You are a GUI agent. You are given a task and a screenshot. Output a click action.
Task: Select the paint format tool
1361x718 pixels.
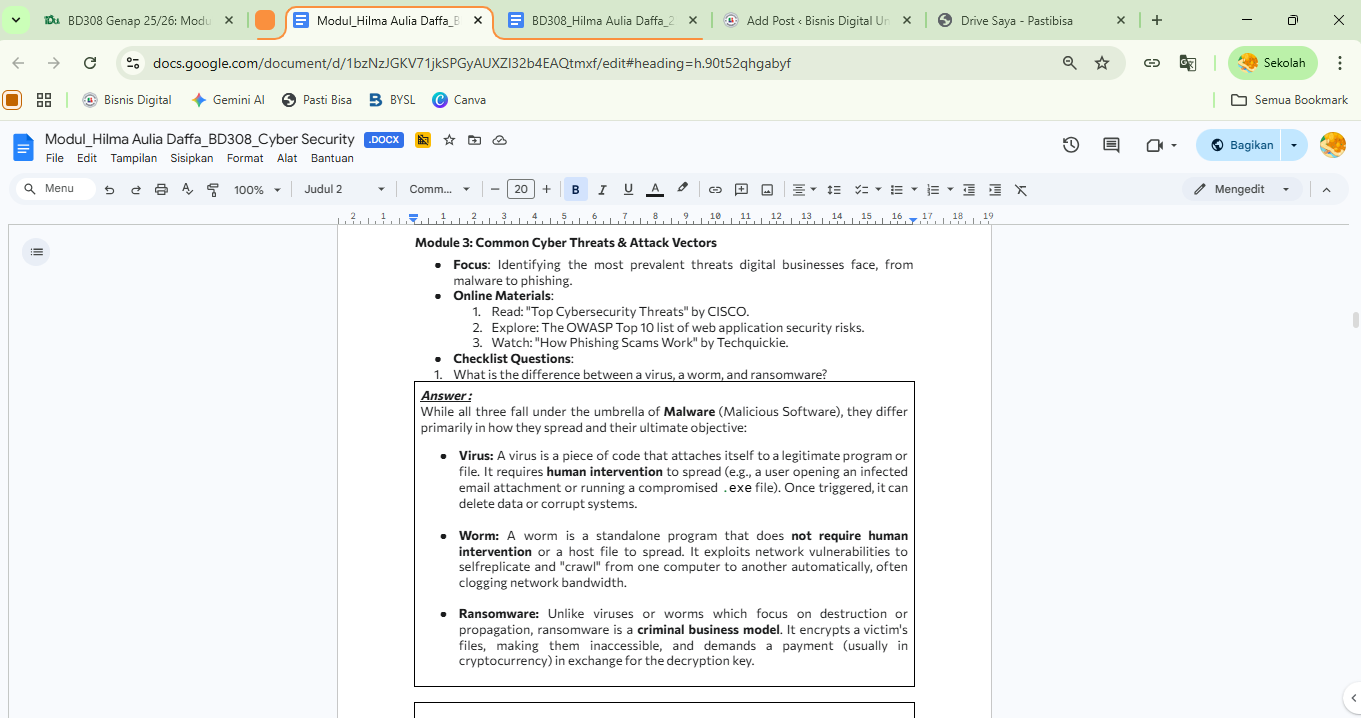pyautogui.click(x=213, y=189)
